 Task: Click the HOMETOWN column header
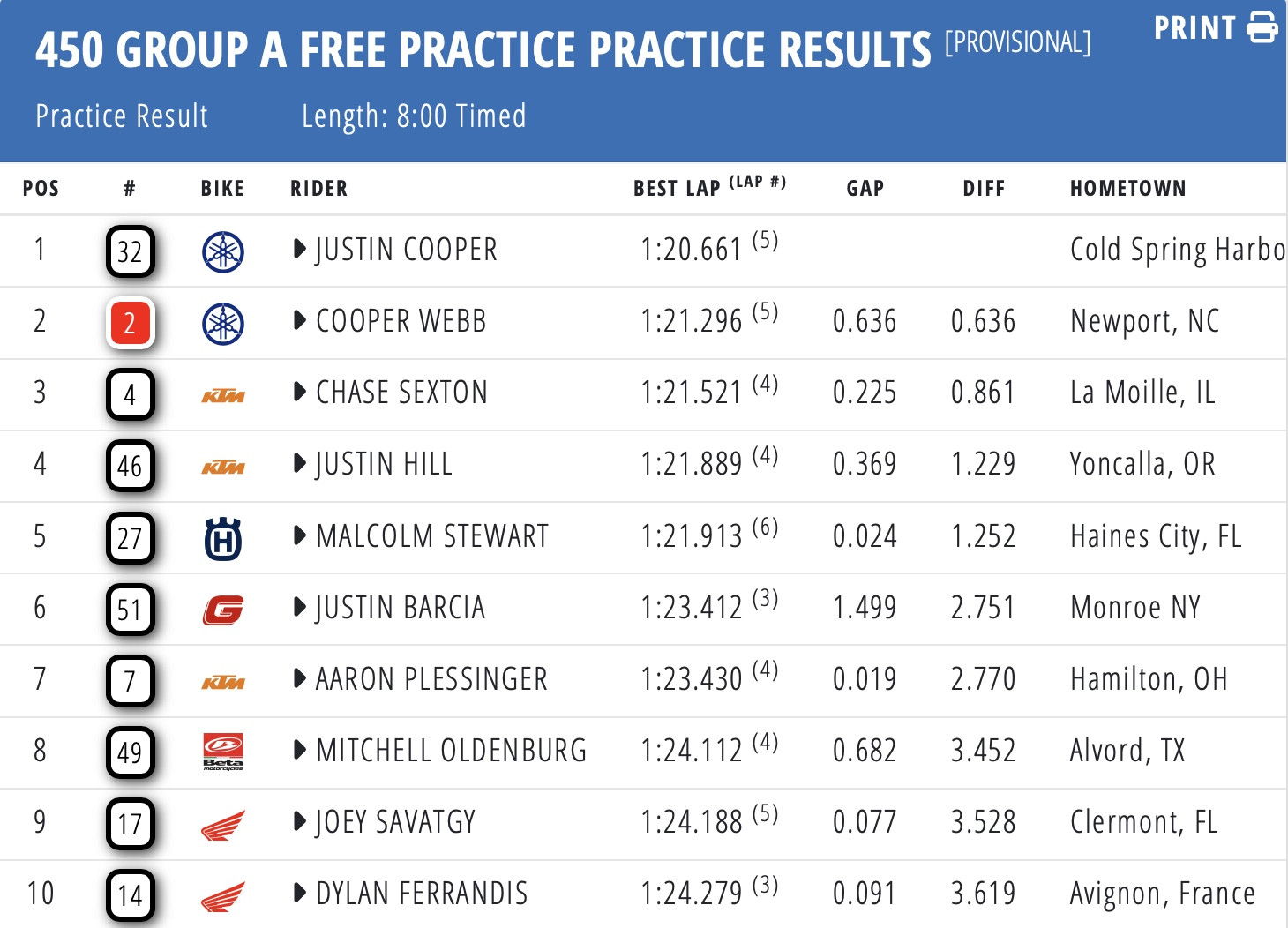pos(1127,188)
